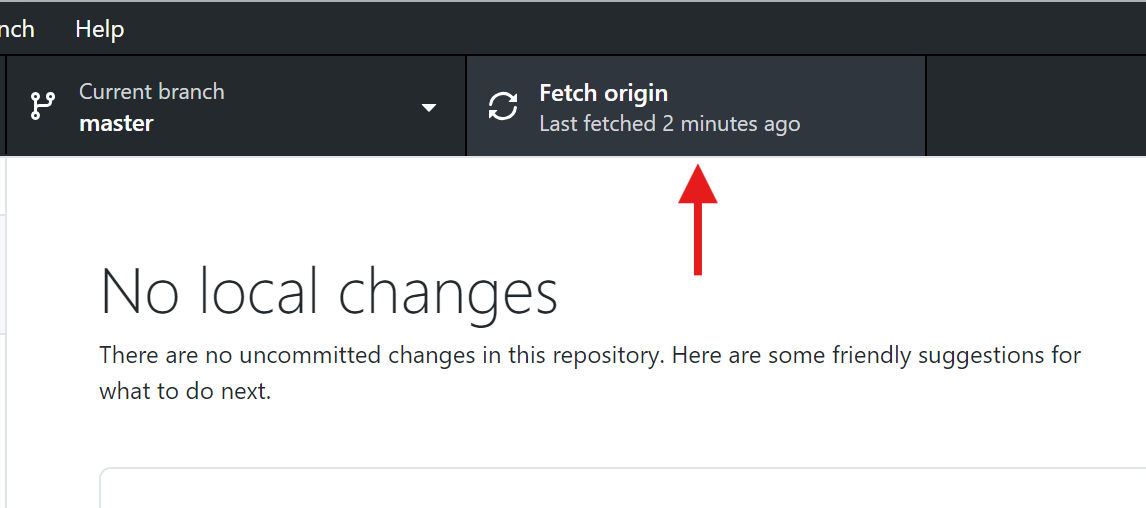Expand the Current branch dropdown caret
The width and height of the screenshot is (1146, 508).
coord(429,107)
